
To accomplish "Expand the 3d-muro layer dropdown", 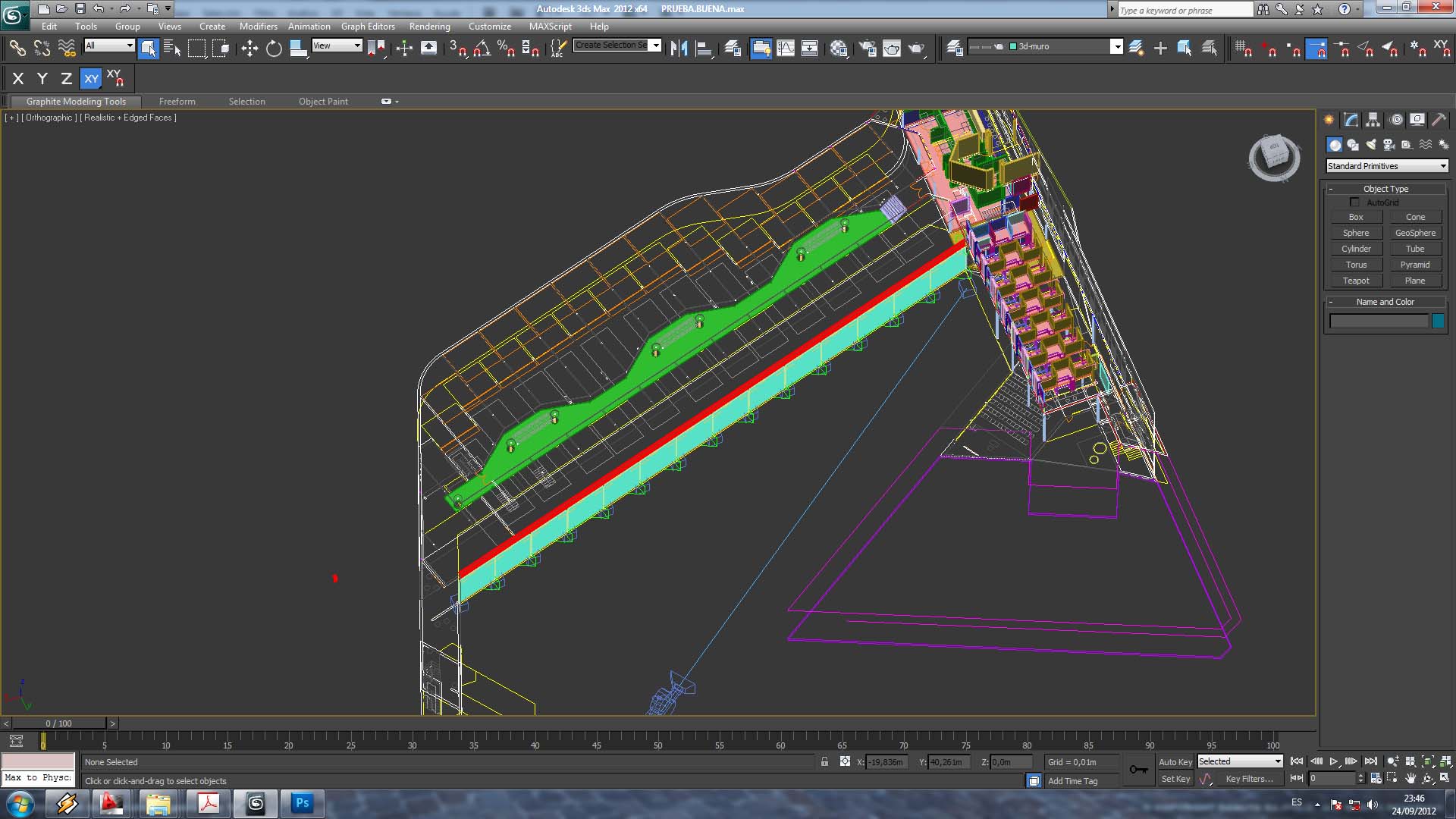I will click(1116, 47).
